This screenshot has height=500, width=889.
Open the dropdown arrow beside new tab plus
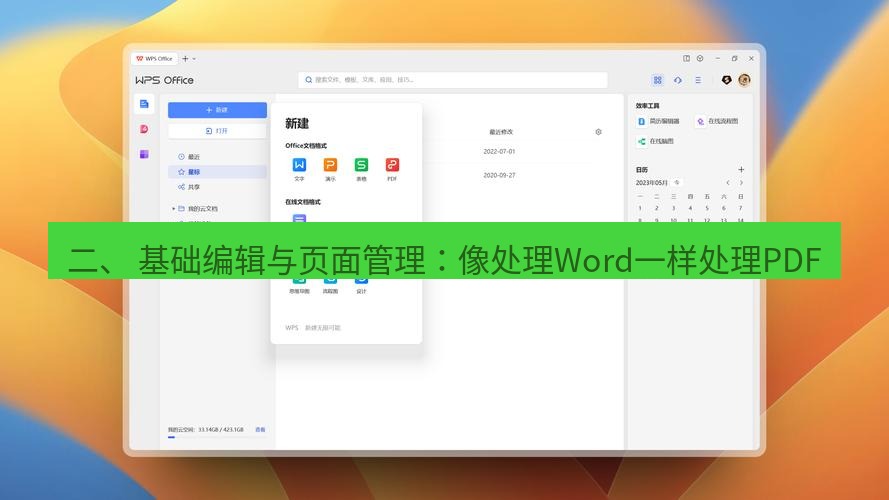194,58
